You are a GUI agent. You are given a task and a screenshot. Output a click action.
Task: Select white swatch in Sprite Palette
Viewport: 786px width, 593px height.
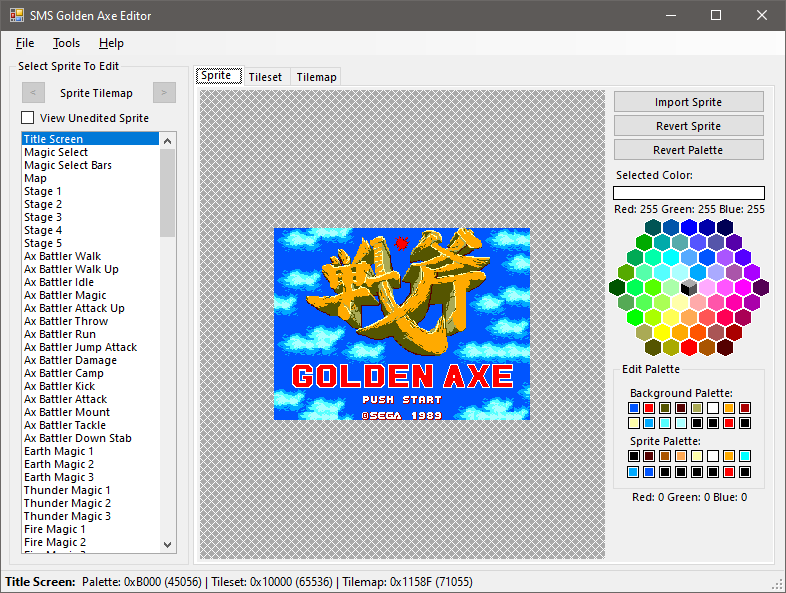[713, 456]
